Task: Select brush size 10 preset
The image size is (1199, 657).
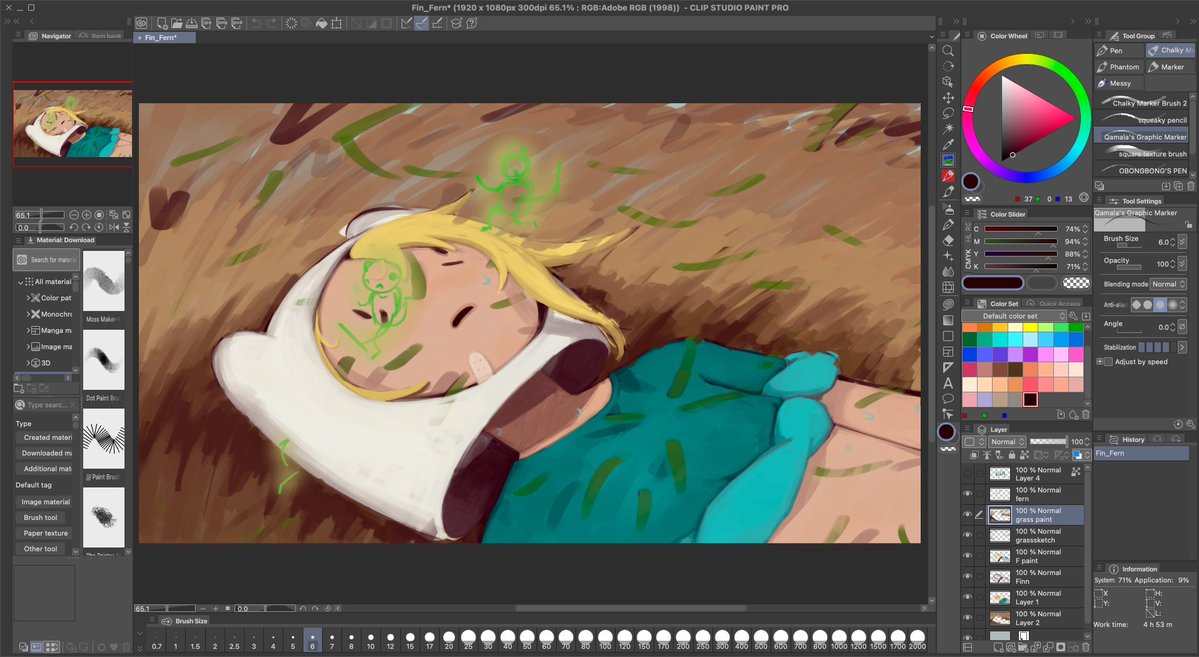Action: [370, 639]
